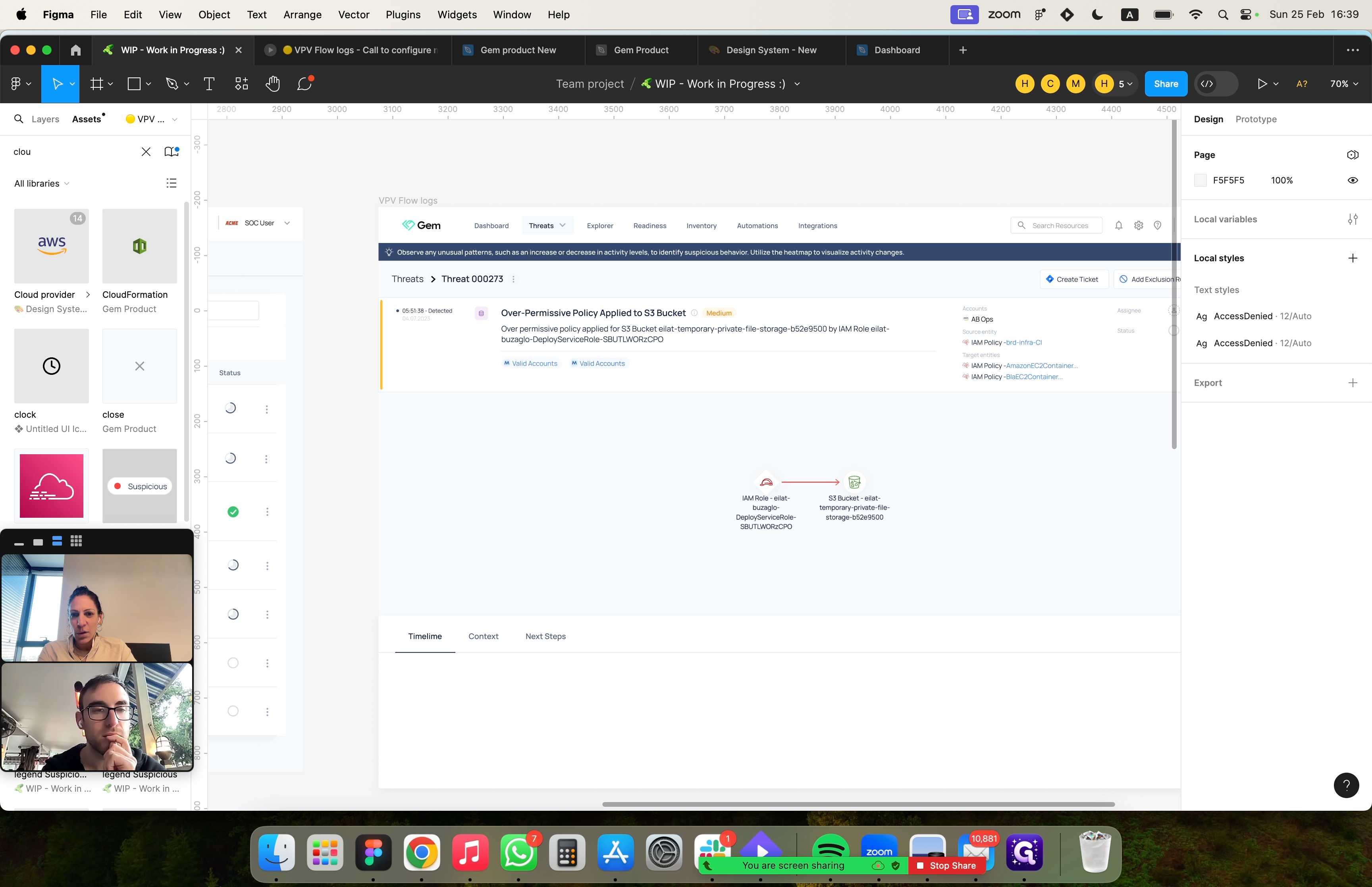Click the blue Share button
This screenshot has width=1372, height=887.
[x=1165, y=84]
